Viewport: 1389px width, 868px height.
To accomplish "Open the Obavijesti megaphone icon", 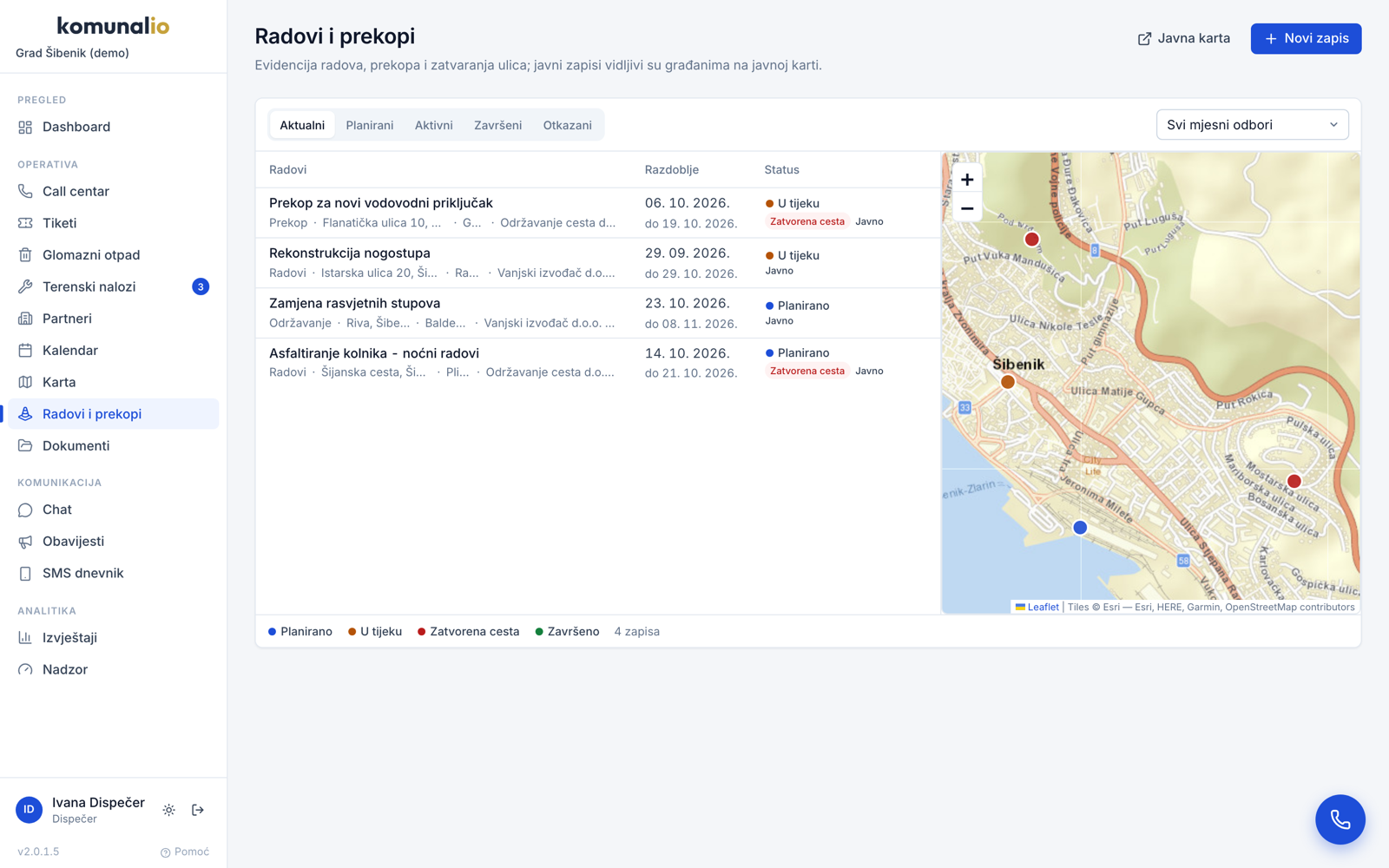I will (25, 542).
